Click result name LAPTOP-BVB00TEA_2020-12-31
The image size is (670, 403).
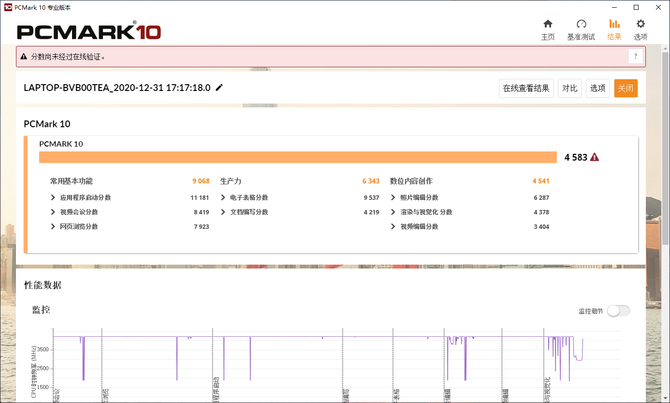click(x=117, y=88)
